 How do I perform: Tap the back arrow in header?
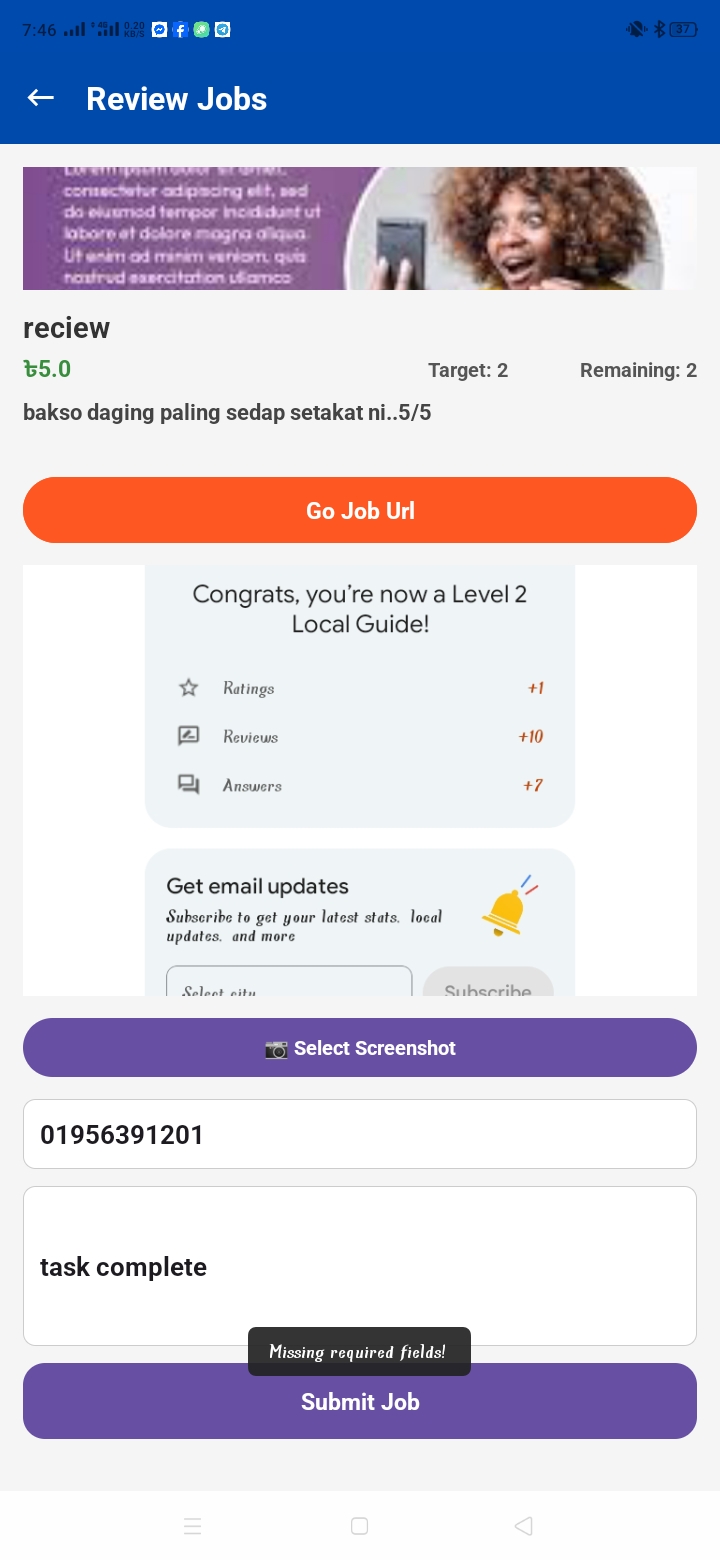point(40,98)
